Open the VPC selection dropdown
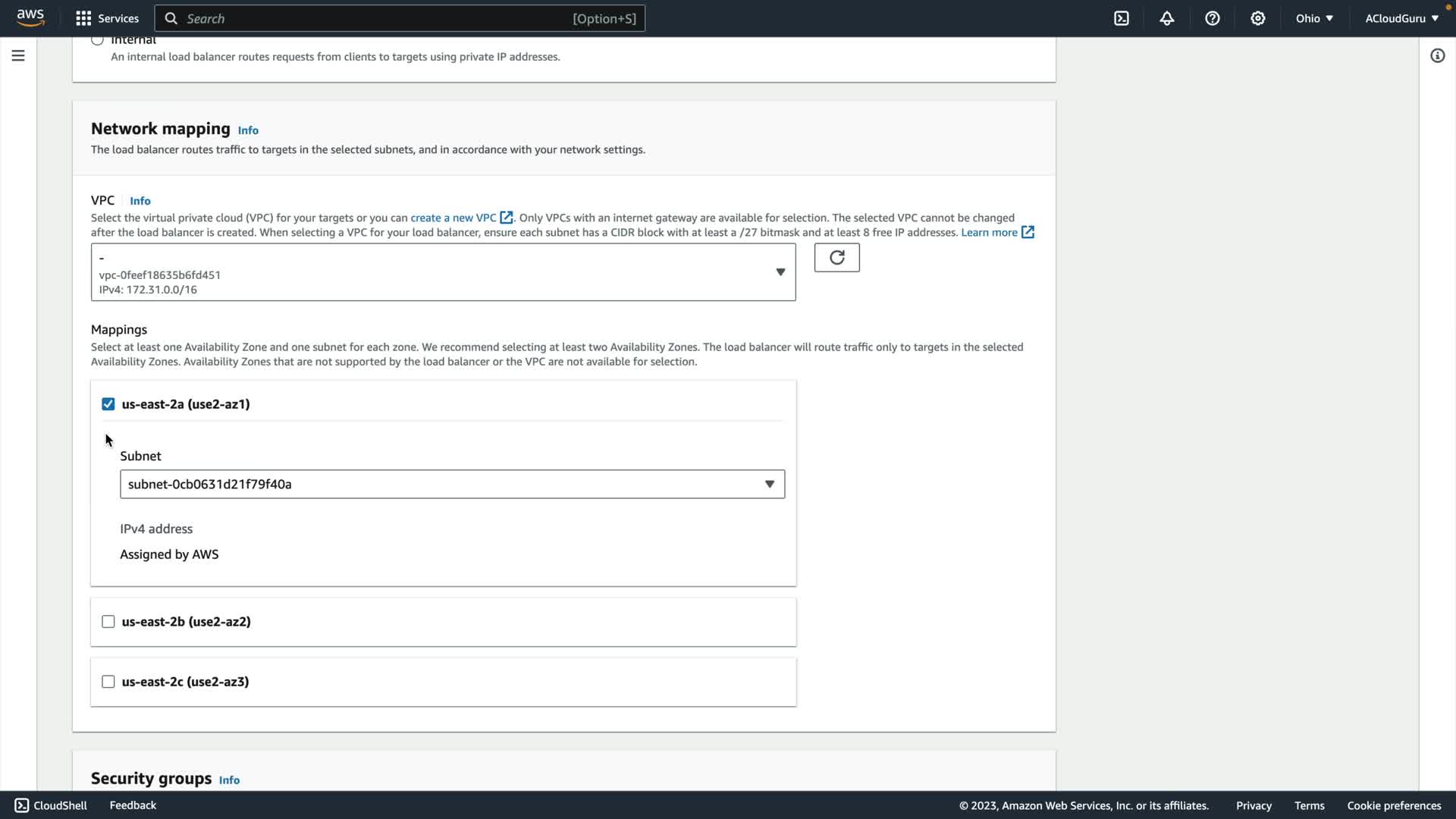The height and width of the screenshot is (819, 1456). tap(443, 272)
